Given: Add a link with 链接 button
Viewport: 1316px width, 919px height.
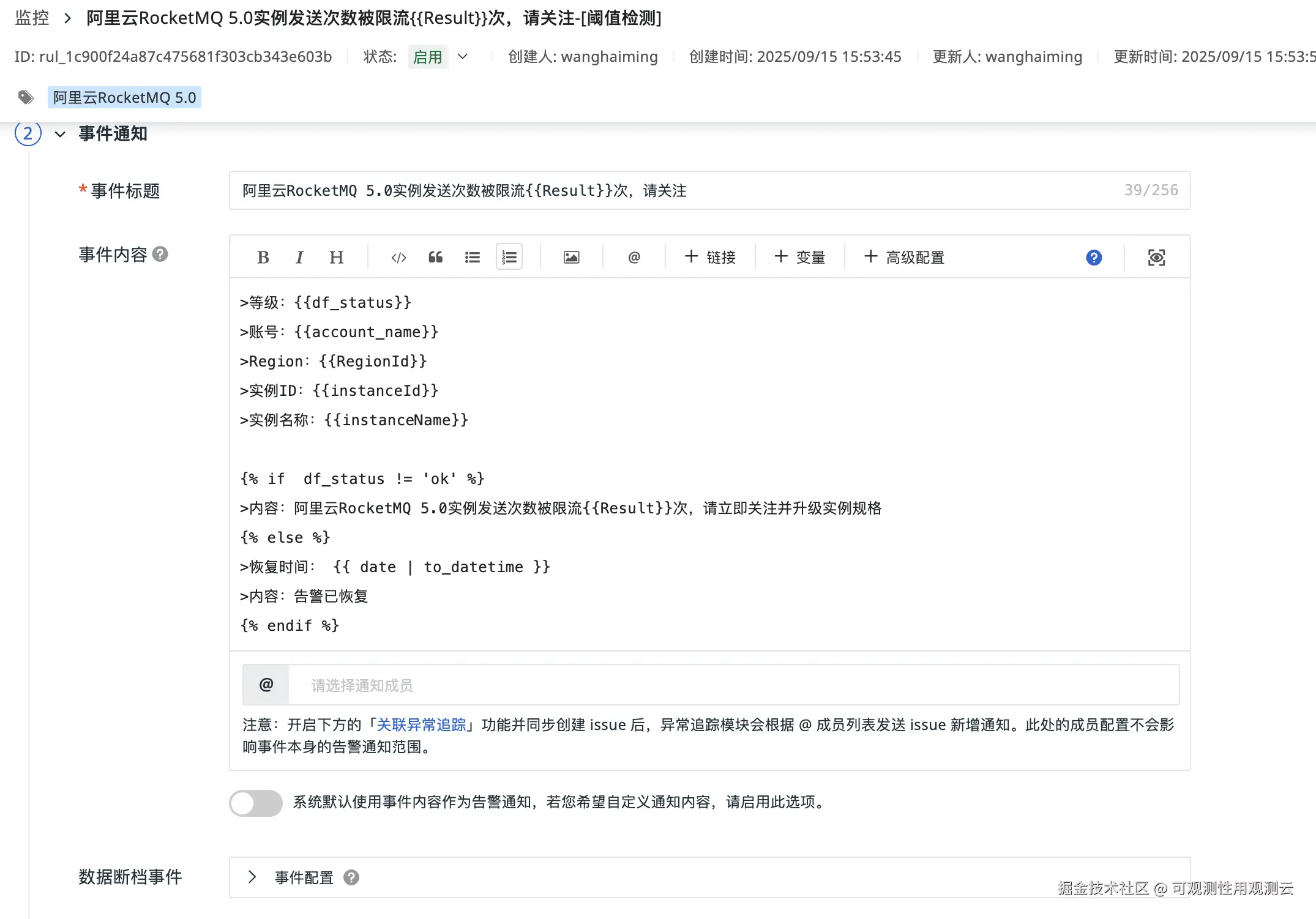Looking at the screenshot, I should pyautogui.click(x=710, y=258).
